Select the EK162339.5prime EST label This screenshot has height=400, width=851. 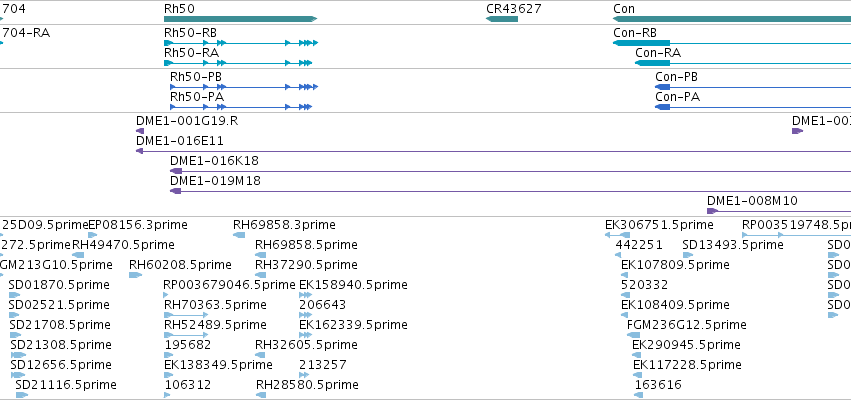pos(353,325)
